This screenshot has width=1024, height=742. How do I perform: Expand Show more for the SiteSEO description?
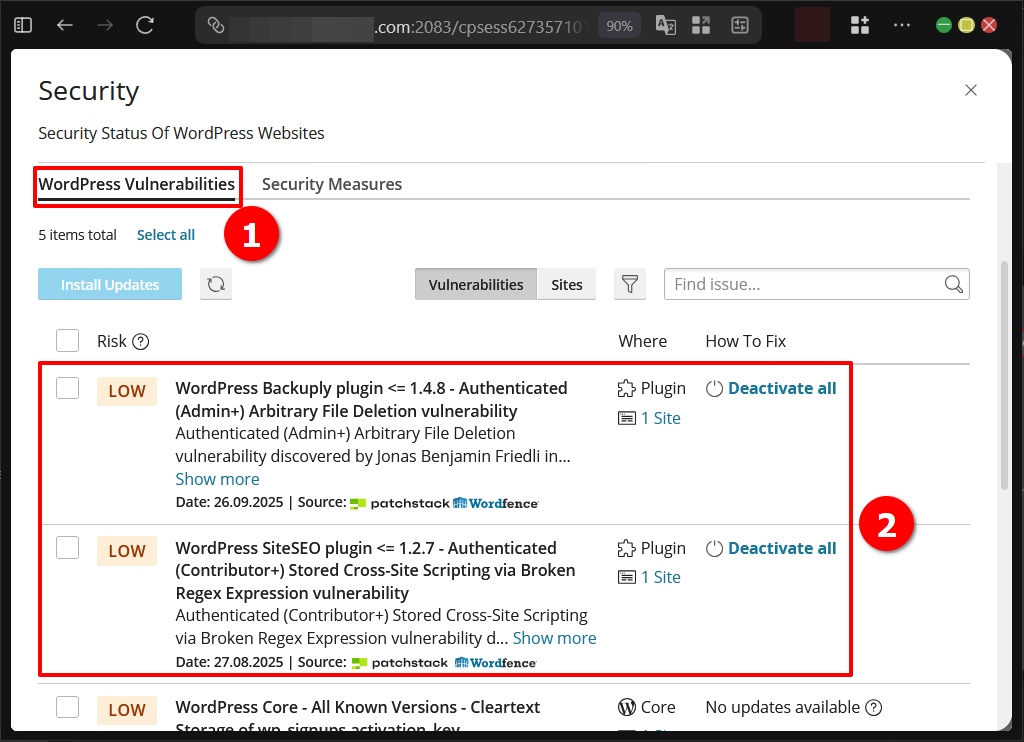tap(555, 638)
